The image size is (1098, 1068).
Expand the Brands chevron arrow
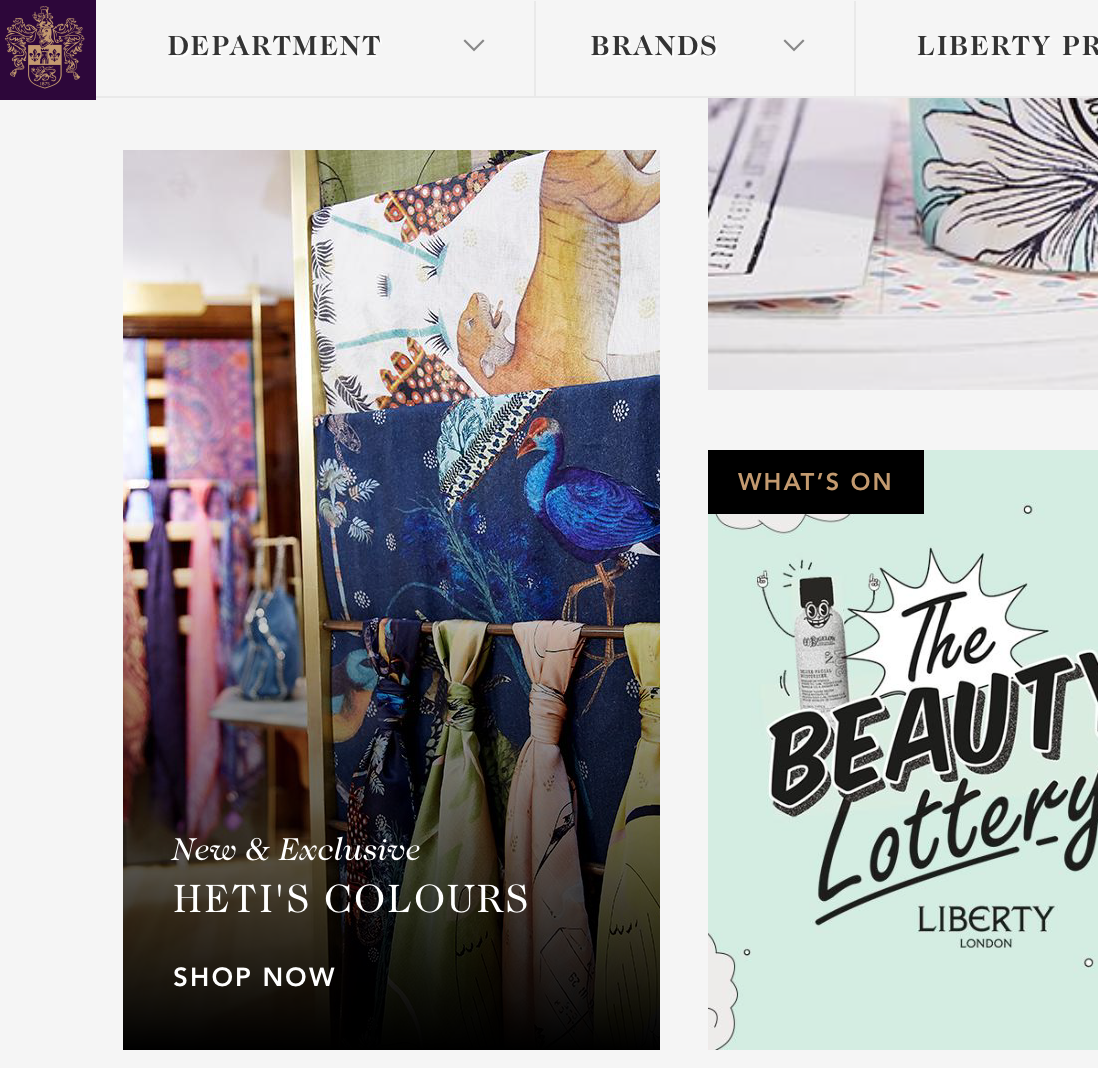pos(793,46)
